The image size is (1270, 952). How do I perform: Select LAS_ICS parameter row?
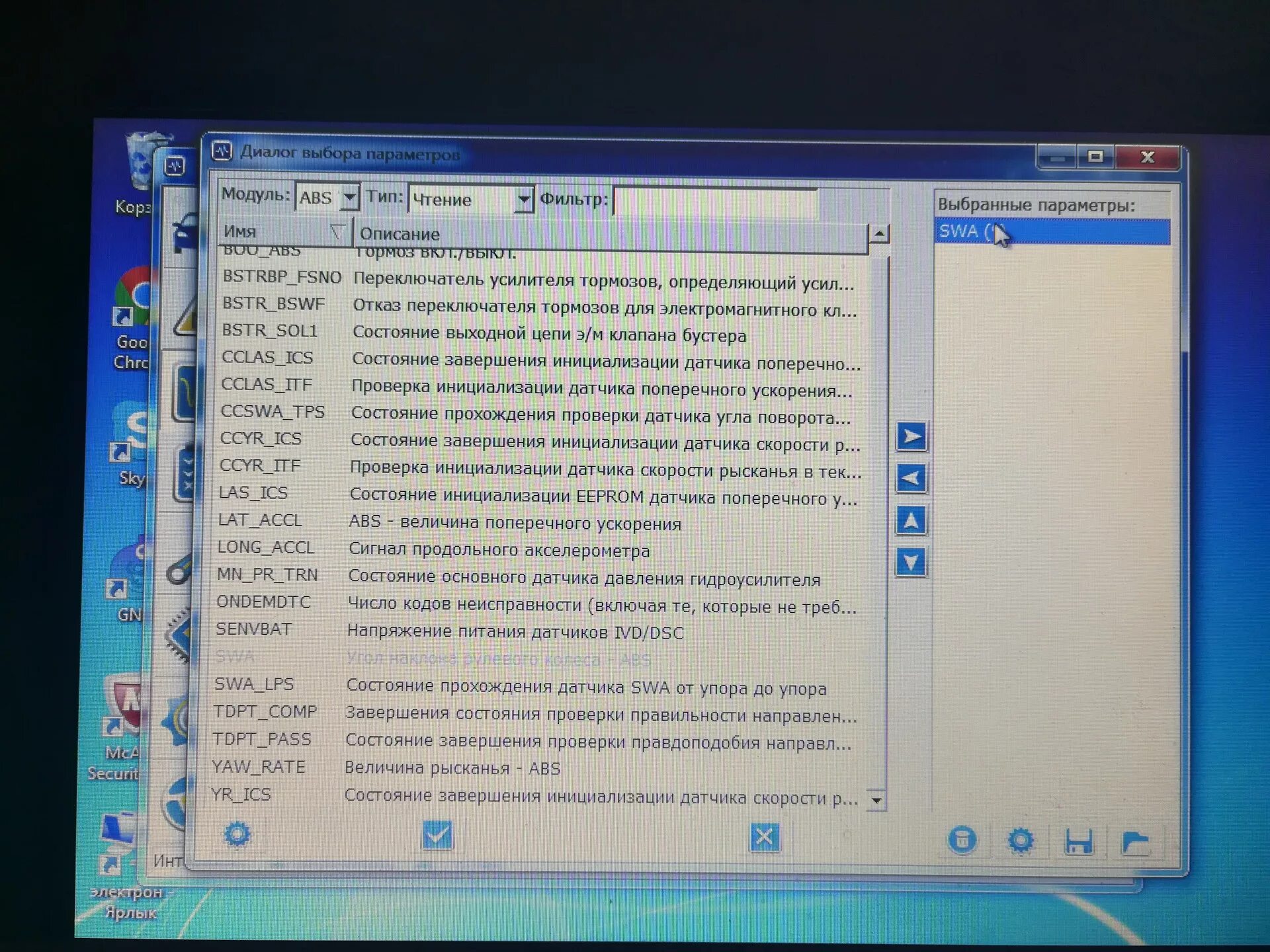538,496
